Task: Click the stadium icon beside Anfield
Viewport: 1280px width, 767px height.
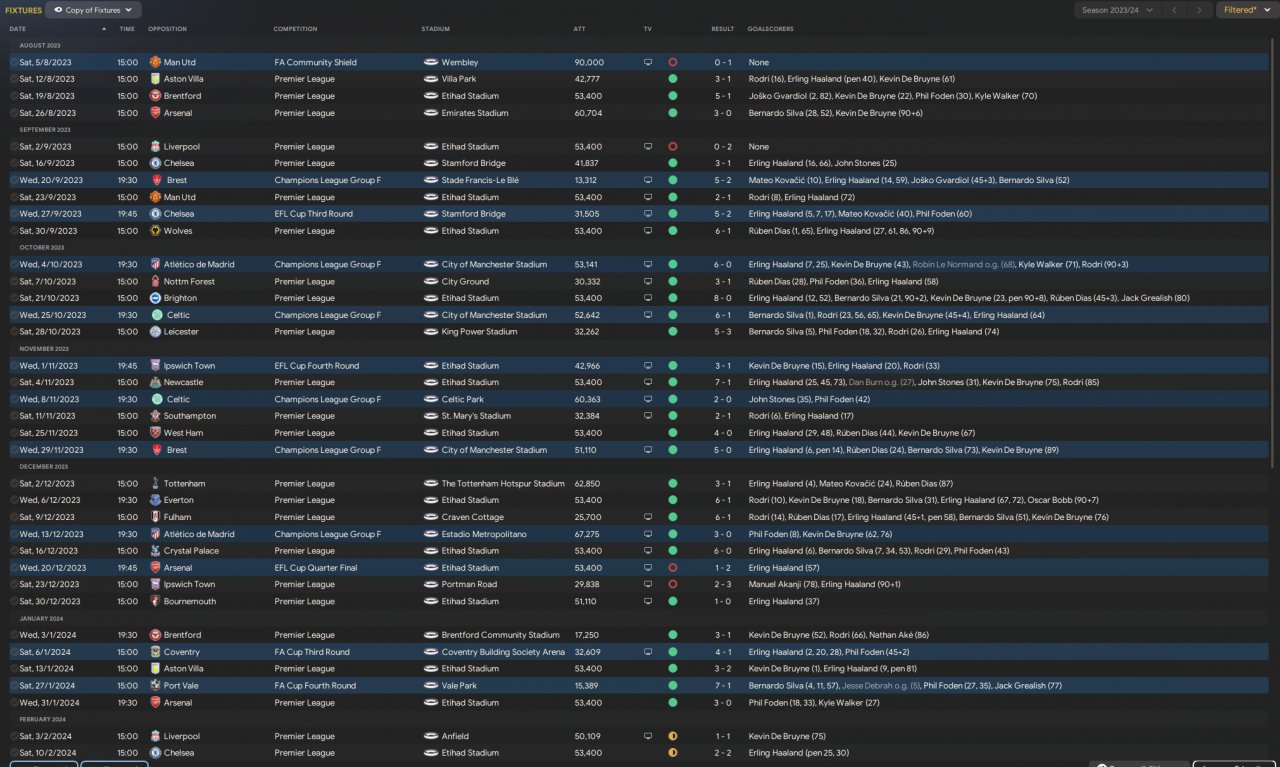Action: pyautogui.click(x=431, y=736)
